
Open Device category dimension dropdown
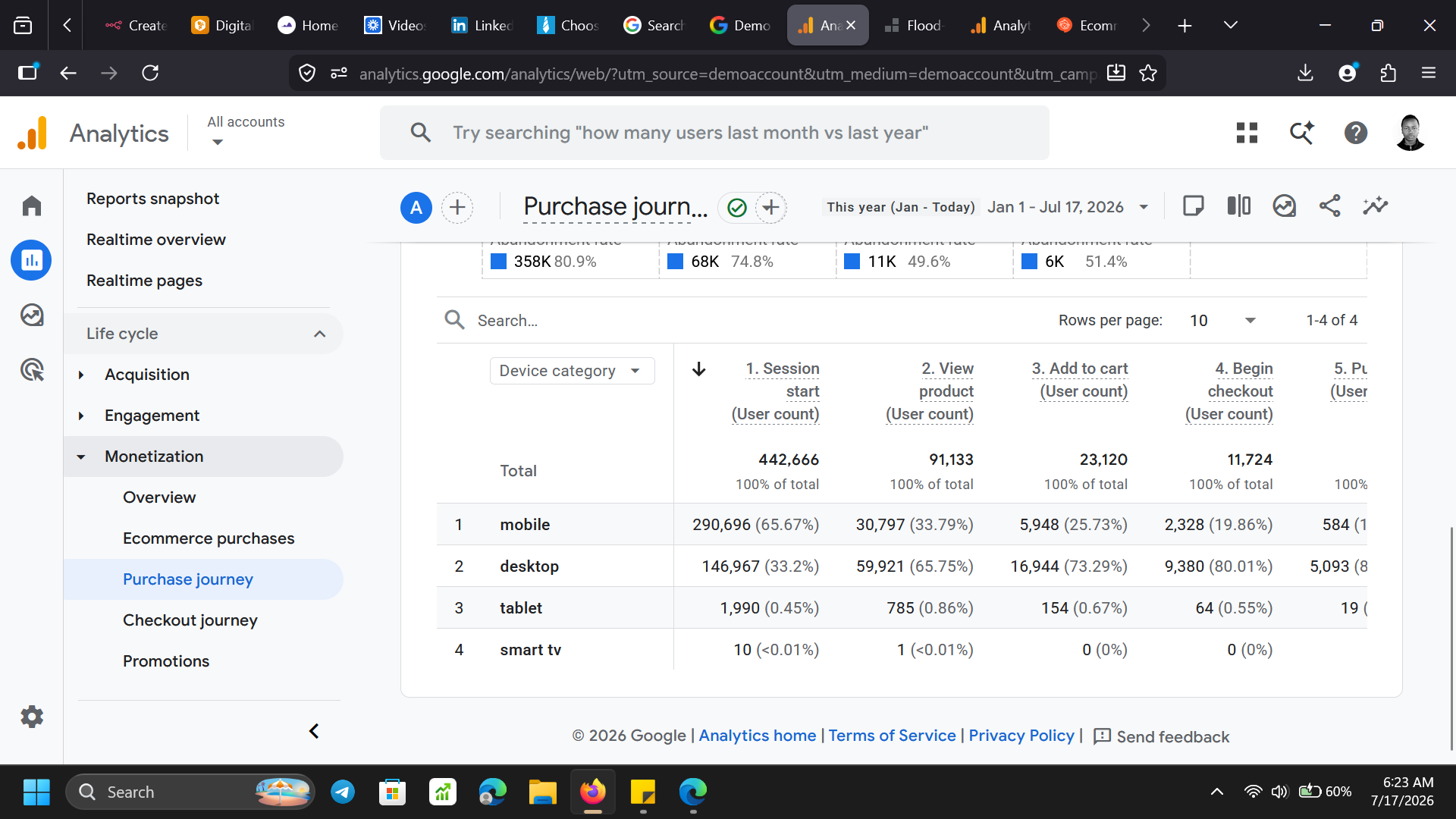572,371
